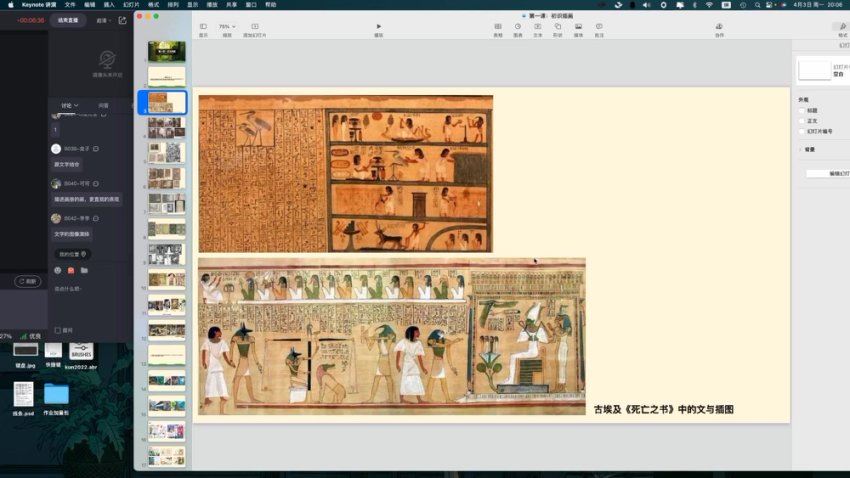Open kun2022.abr brushes file on desktop
Viewport: 850px width, 478px height.
(81, 356)
